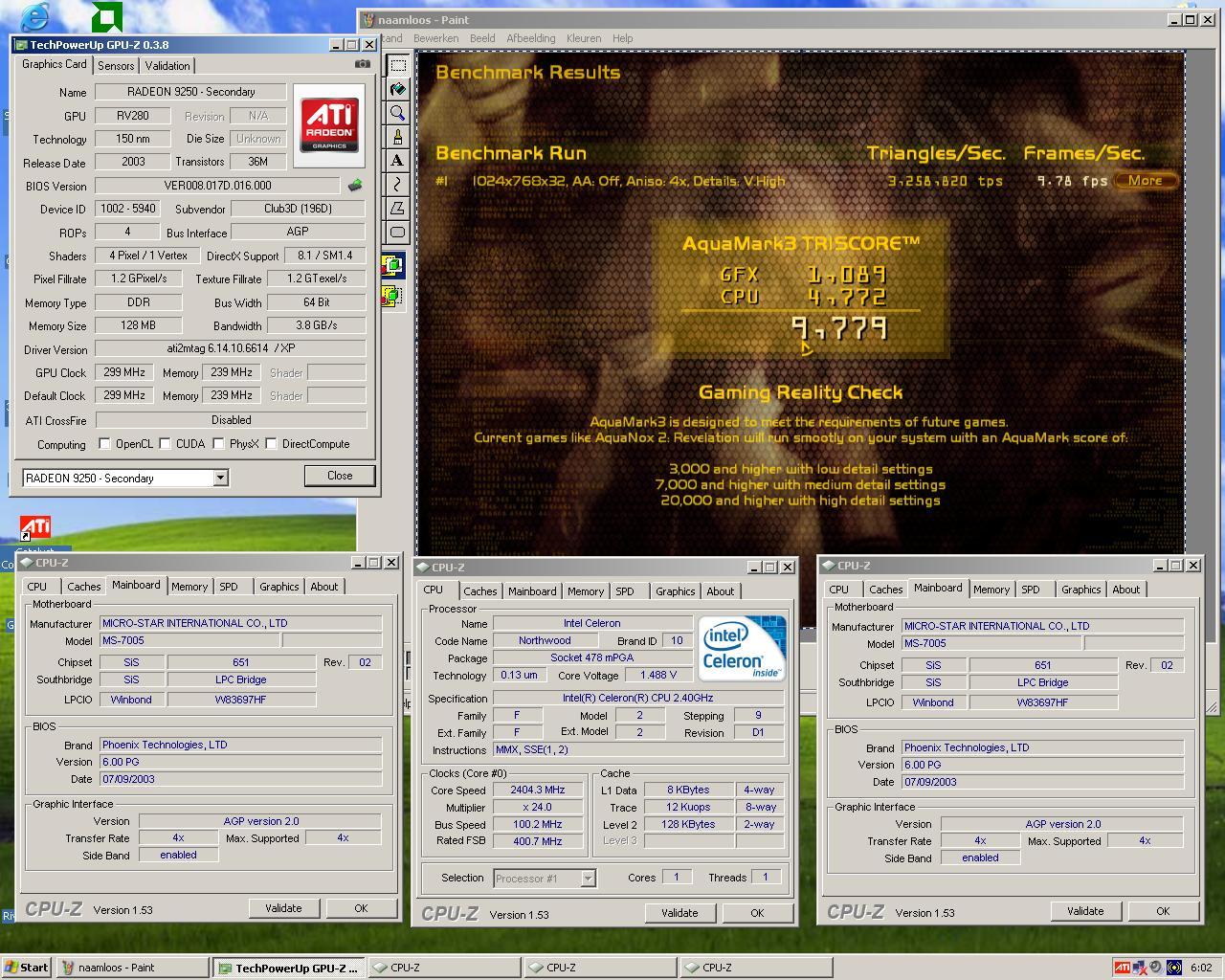
Task: Select the Curve tool in Paint
Action: [x=398, y=185]
